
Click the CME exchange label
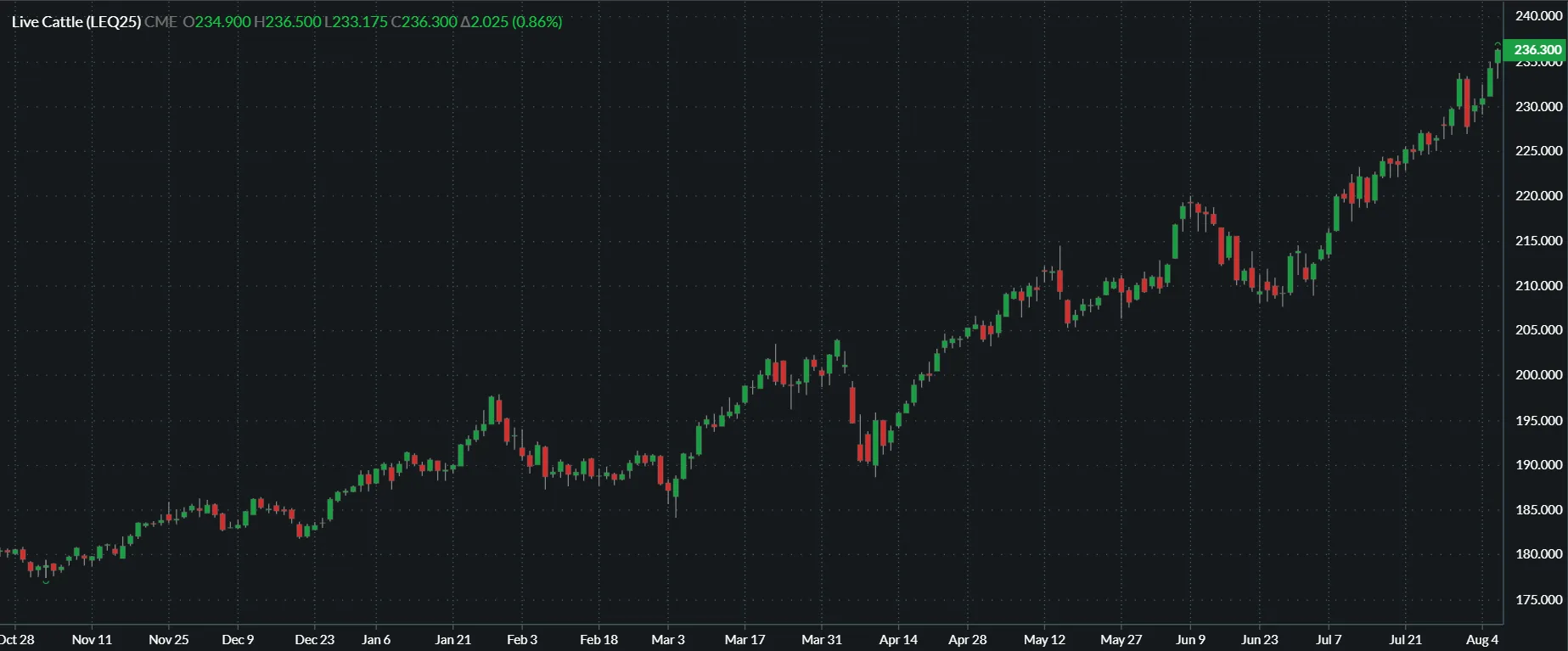[x=160, y=22]
